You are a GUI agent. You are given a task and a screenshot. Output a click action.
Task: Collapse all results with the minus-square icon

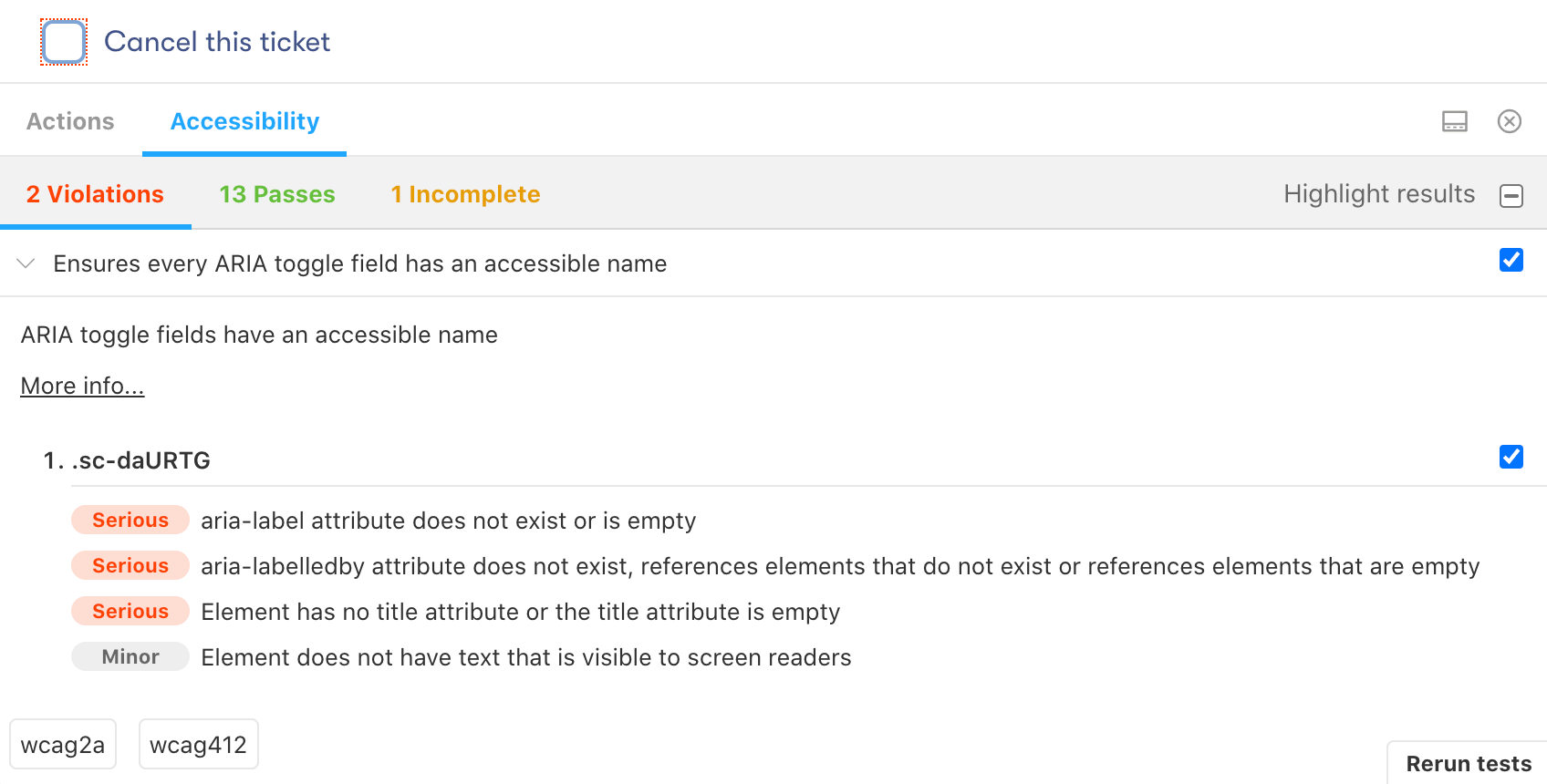(1513, 194)
